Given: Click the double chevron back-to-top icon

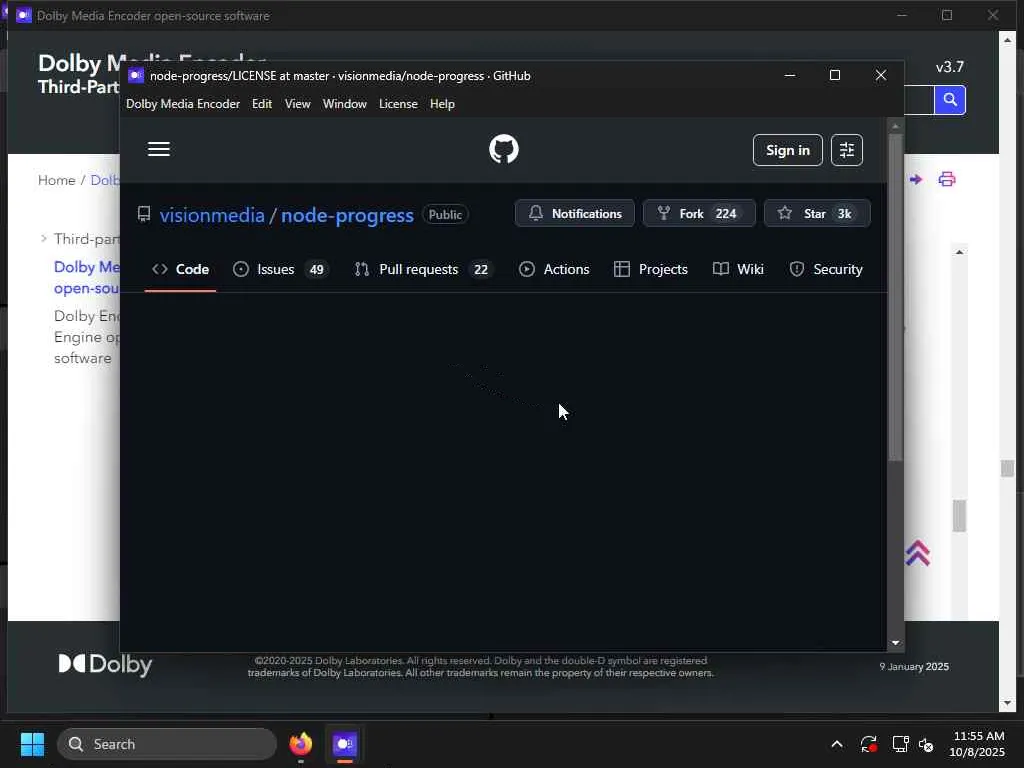Looking at the screenshot, I should pos(918,553).
